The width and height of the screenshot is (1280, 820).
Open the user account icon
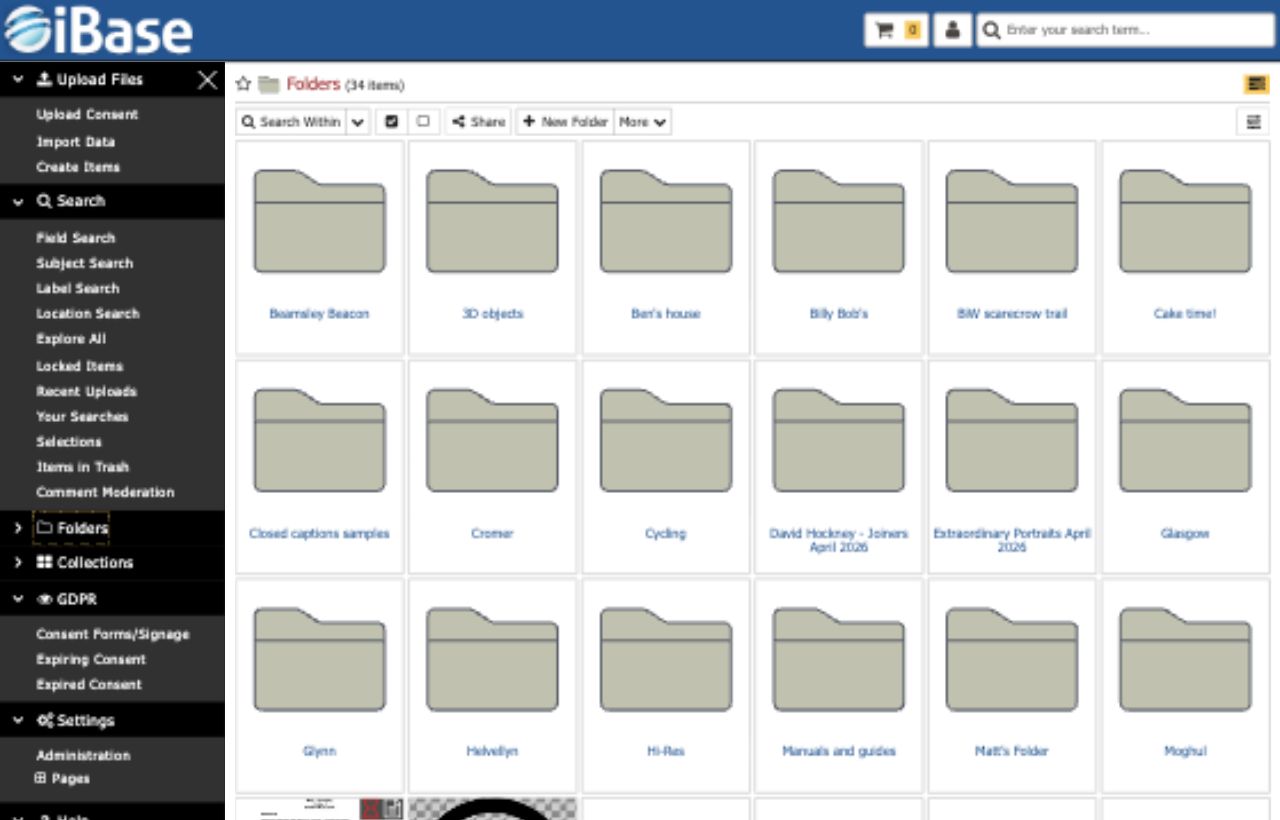click(x=952, y=30)
